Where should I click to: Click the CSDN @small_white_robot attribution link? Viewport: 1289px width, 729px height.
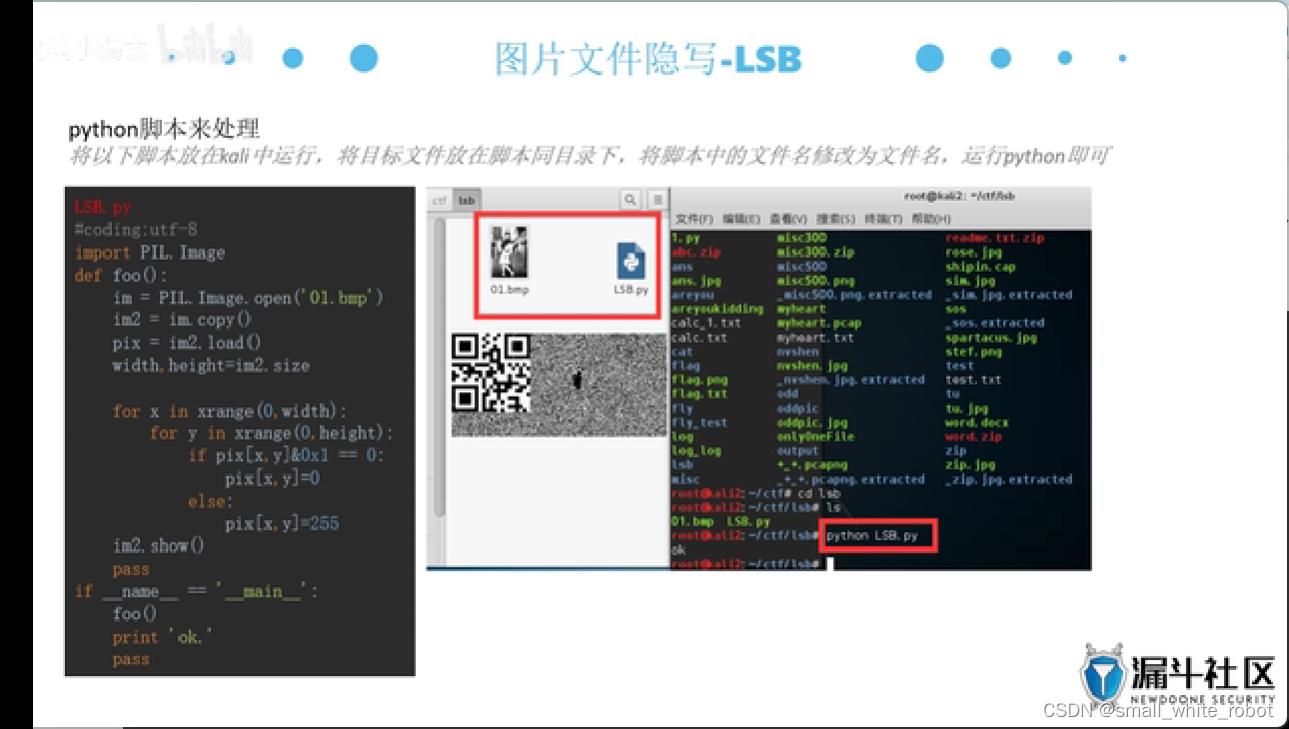(x=1158, y=711)
